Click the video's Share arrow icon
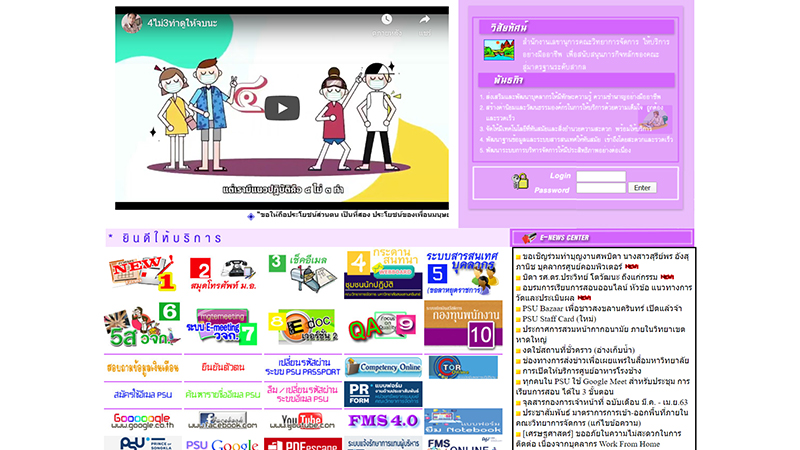800x450 pixels. click(424, 20)
